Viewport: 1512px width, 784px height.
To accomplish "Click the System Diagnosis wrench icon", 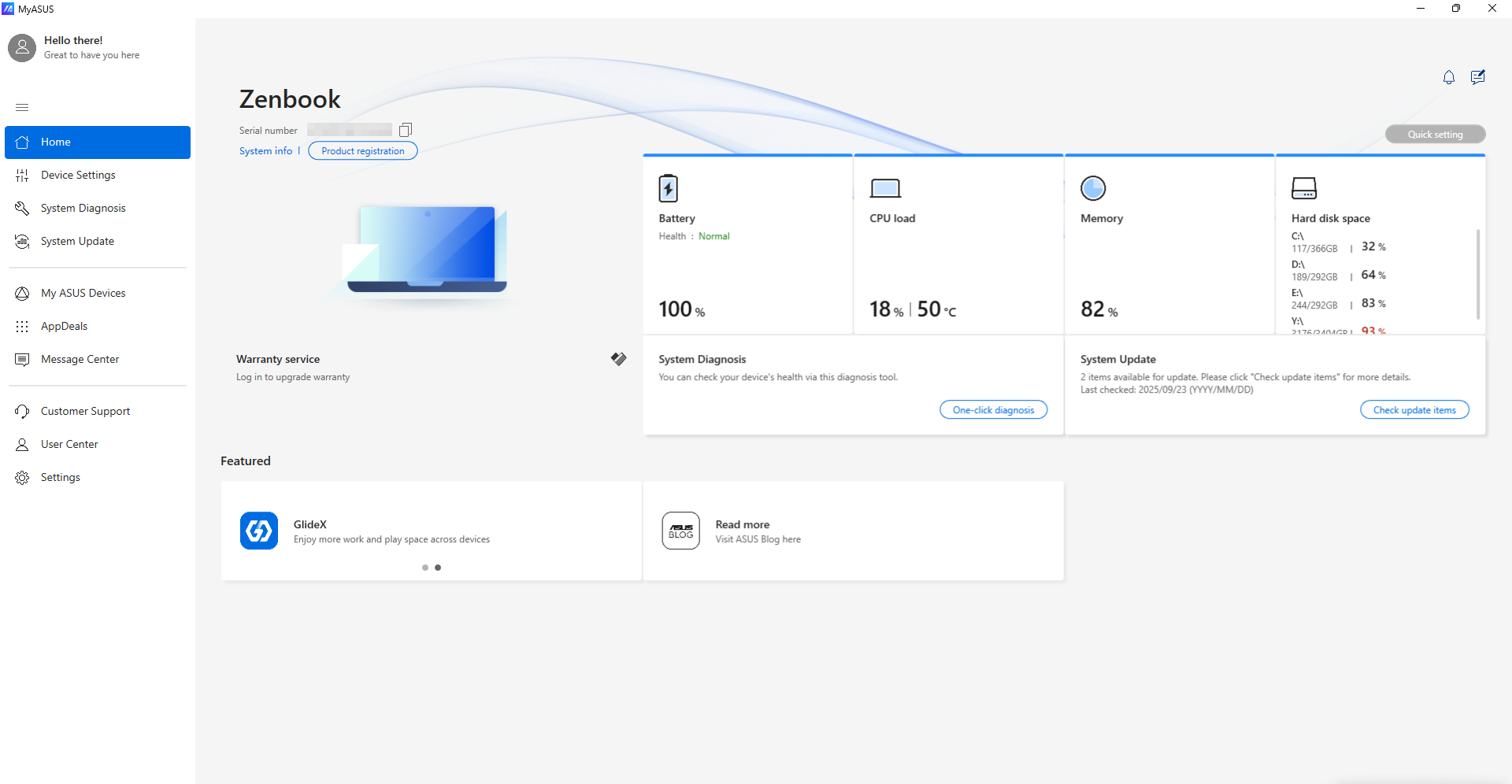I will click(22, 208).
